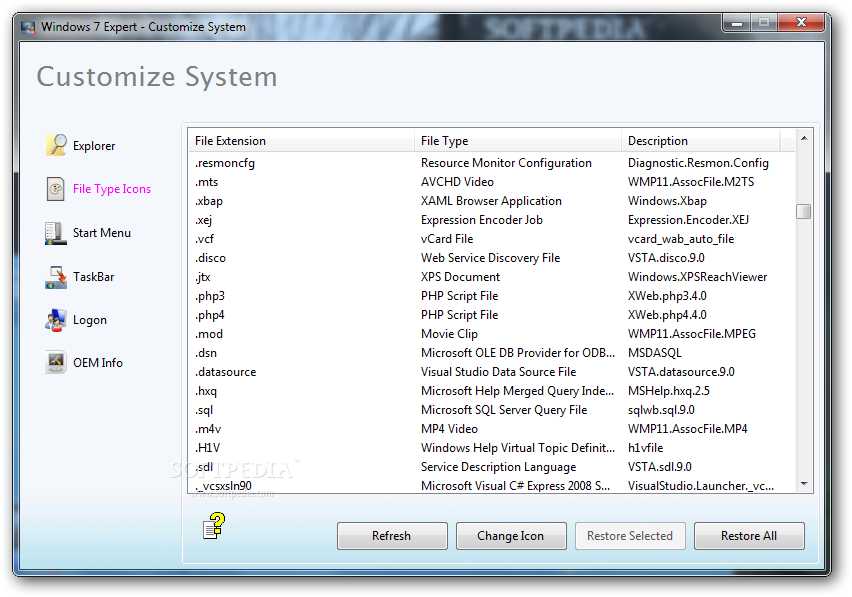Image resolution: width=852 pixels, height=597 pixels.
Task: Select the .php4 extension row
Action: point(491,315)
